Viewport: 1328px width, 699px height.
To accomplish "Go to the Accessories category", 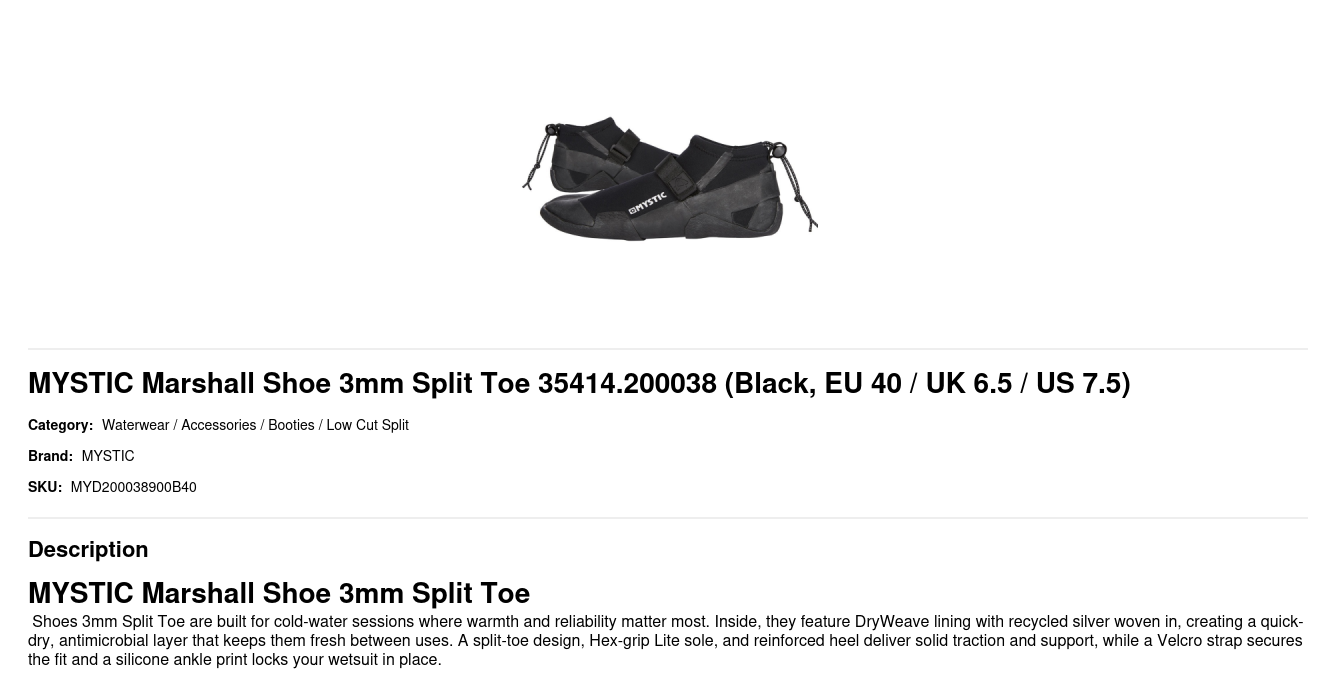I will point(218,426).
